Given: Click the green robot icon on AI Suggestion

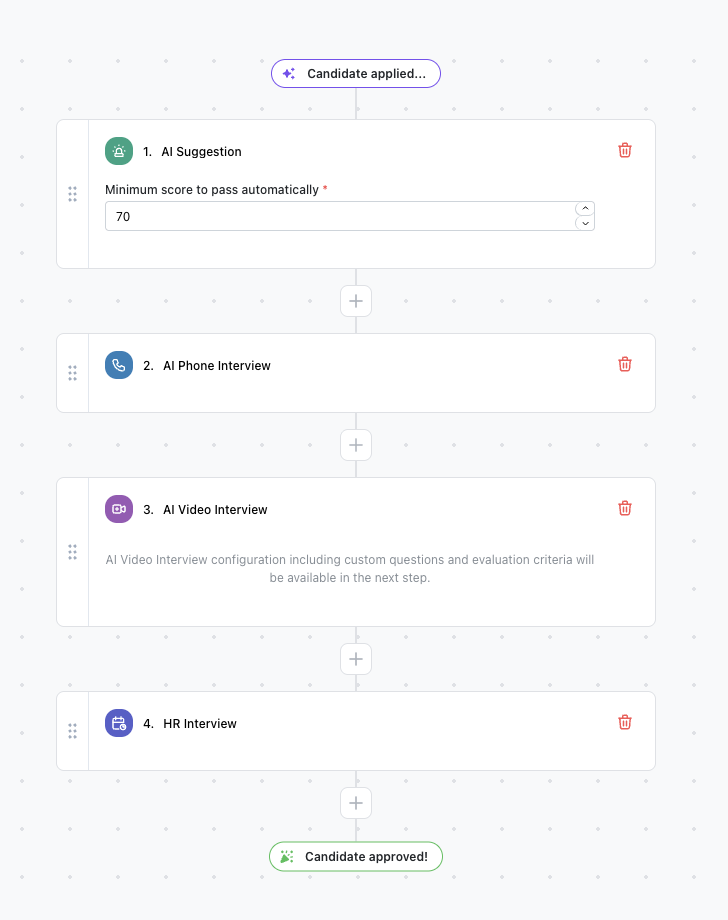Looking at the screenshot, I should 119,151.
